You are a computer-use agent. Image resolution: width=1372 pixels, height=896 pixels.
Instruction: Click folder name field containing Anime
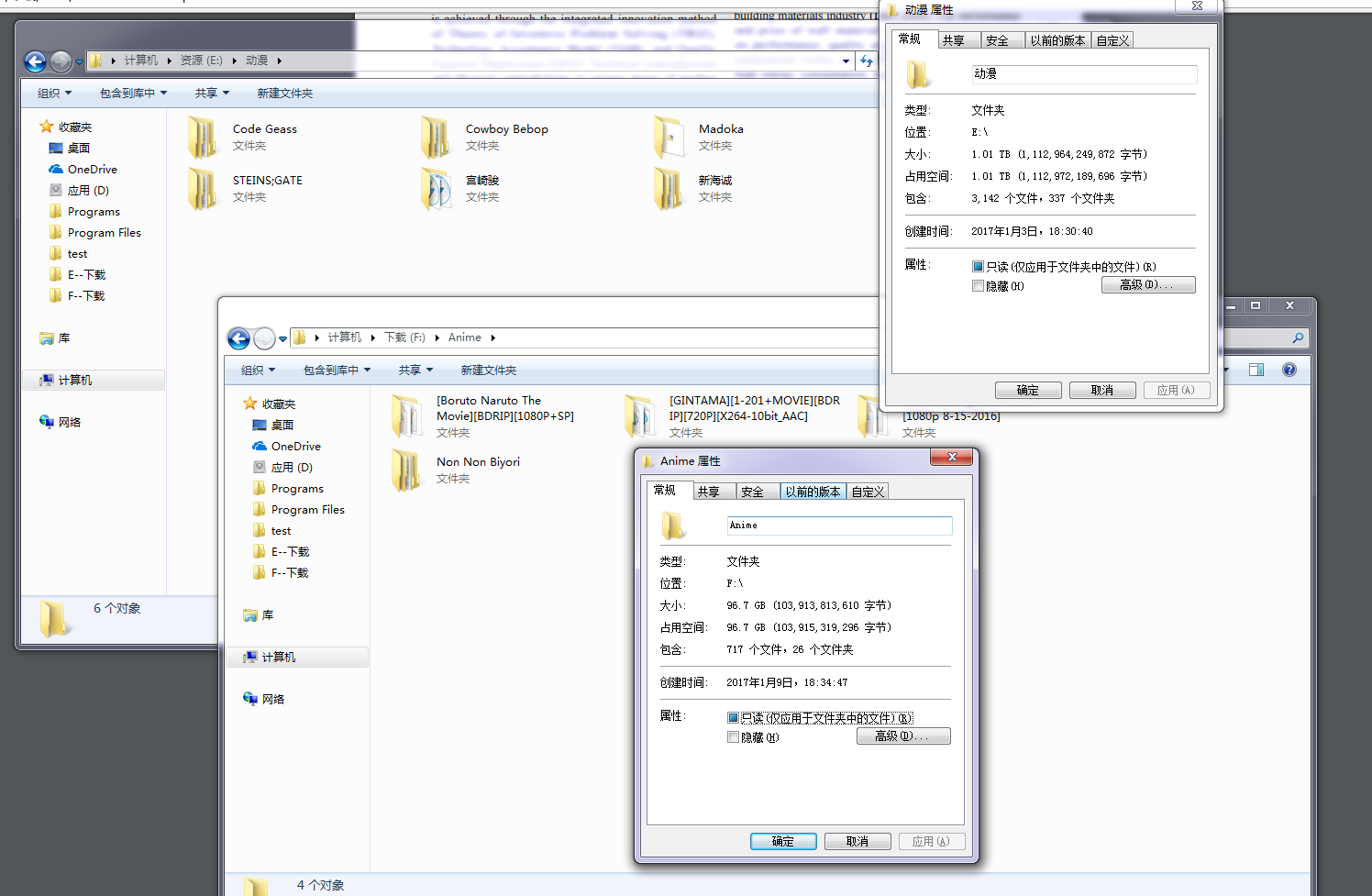839,525
